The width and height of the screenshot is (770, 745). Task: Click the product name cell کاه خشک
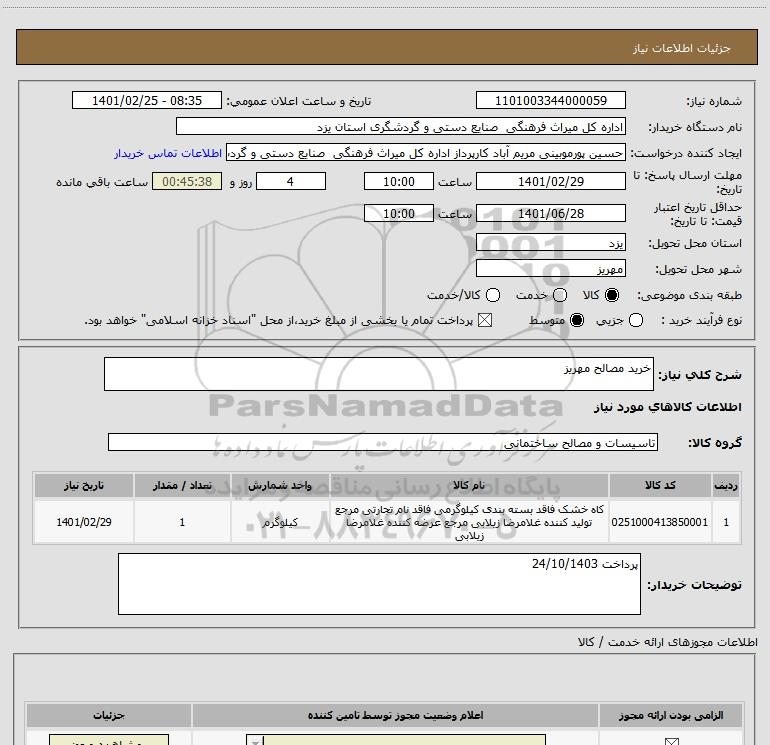[469, 522]
